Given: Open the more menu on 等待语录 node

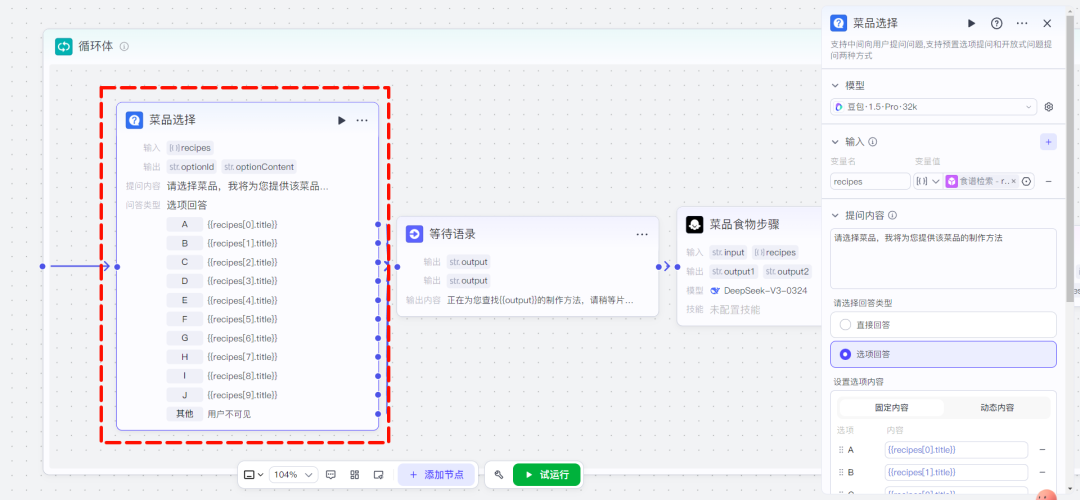Looking at the screenshot, I should click(x=642, y=234).
